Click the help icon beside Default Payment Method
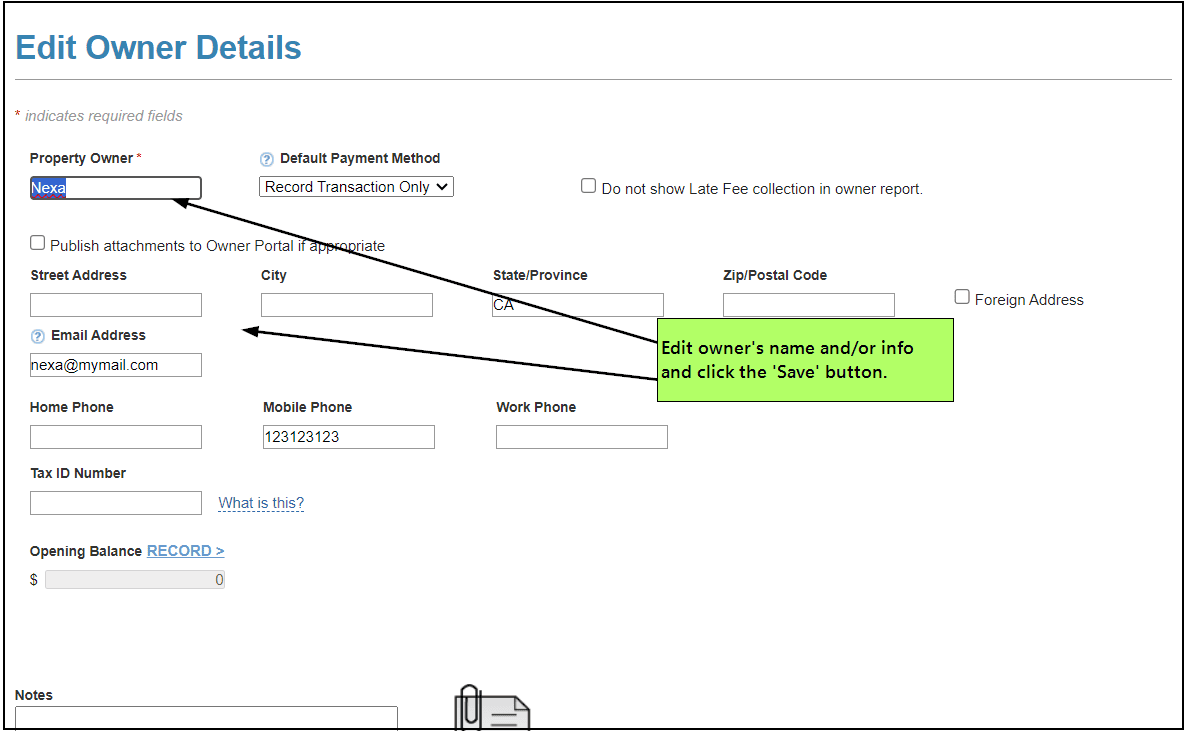This screenshot has height=731, width=1185. pyautogui.click(x=267, y=159)
